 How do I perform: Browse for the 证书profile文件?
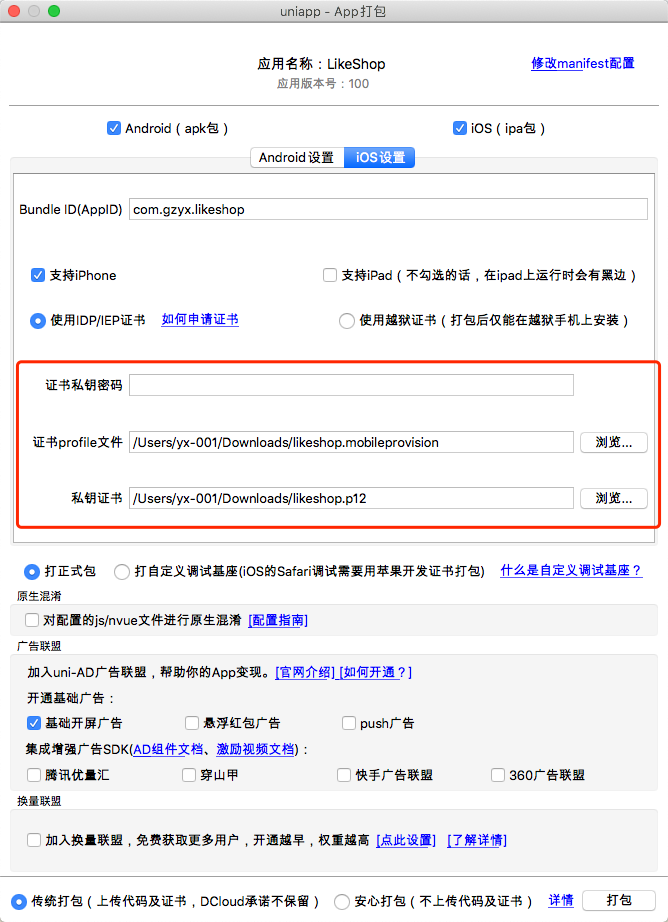pyautogui.click(x=613, y=442)
